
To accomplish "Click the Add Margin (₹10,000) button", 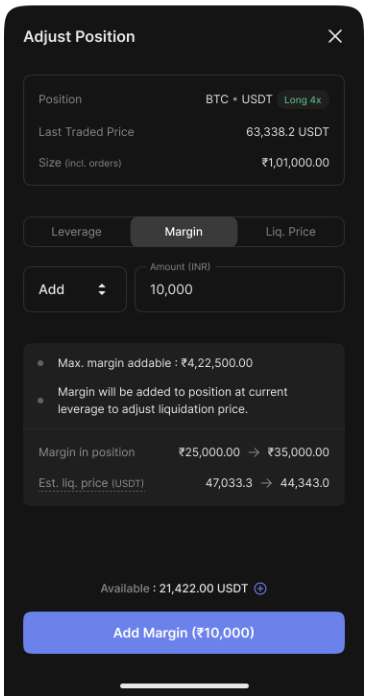I will (x=184, y=633).
